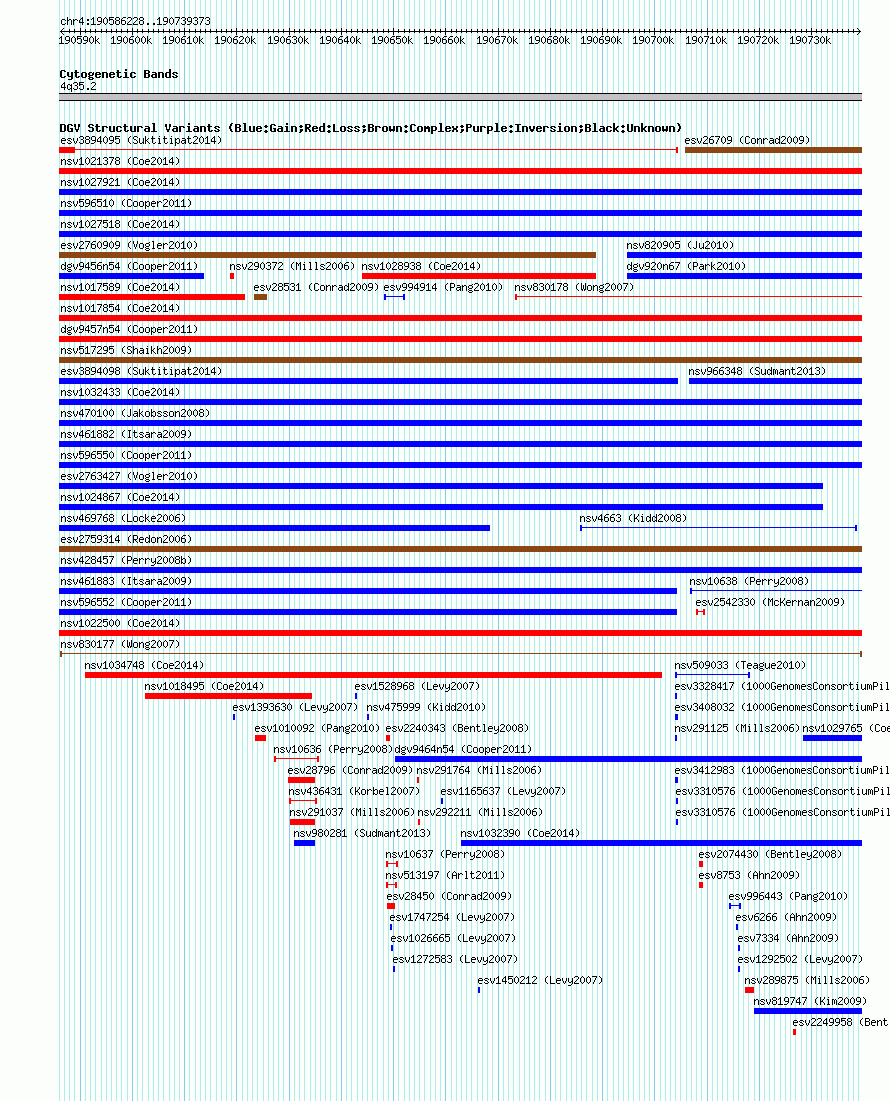The height and width of the screenshot is (1101, 890).
Task: Click small brown bar under esv28531
Action: (x=260, y=297)
